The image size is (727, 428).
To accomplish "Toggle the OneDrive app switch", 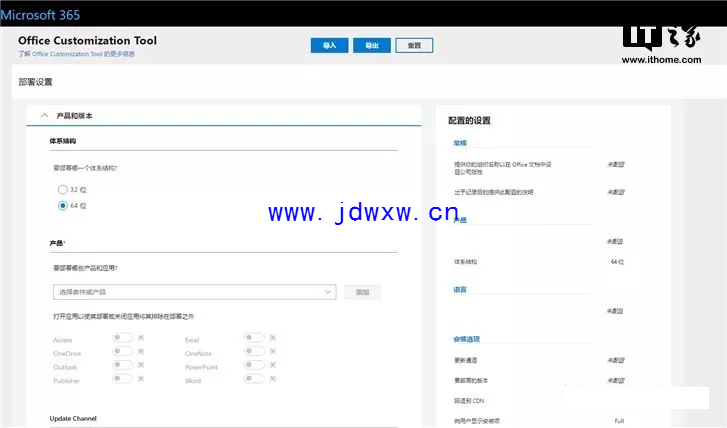I will coord(122,351).
